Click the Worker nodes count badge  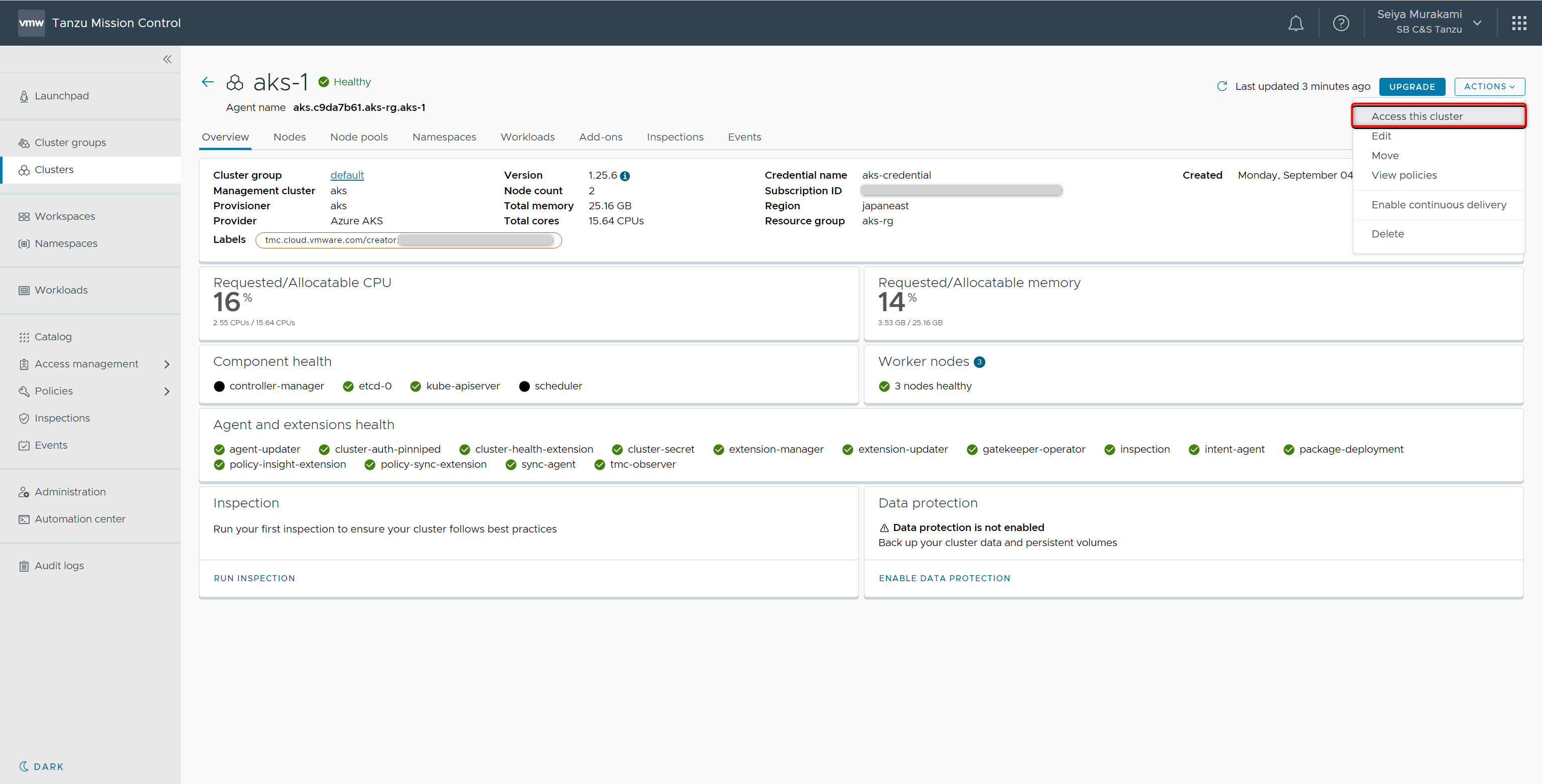(979, 362)
